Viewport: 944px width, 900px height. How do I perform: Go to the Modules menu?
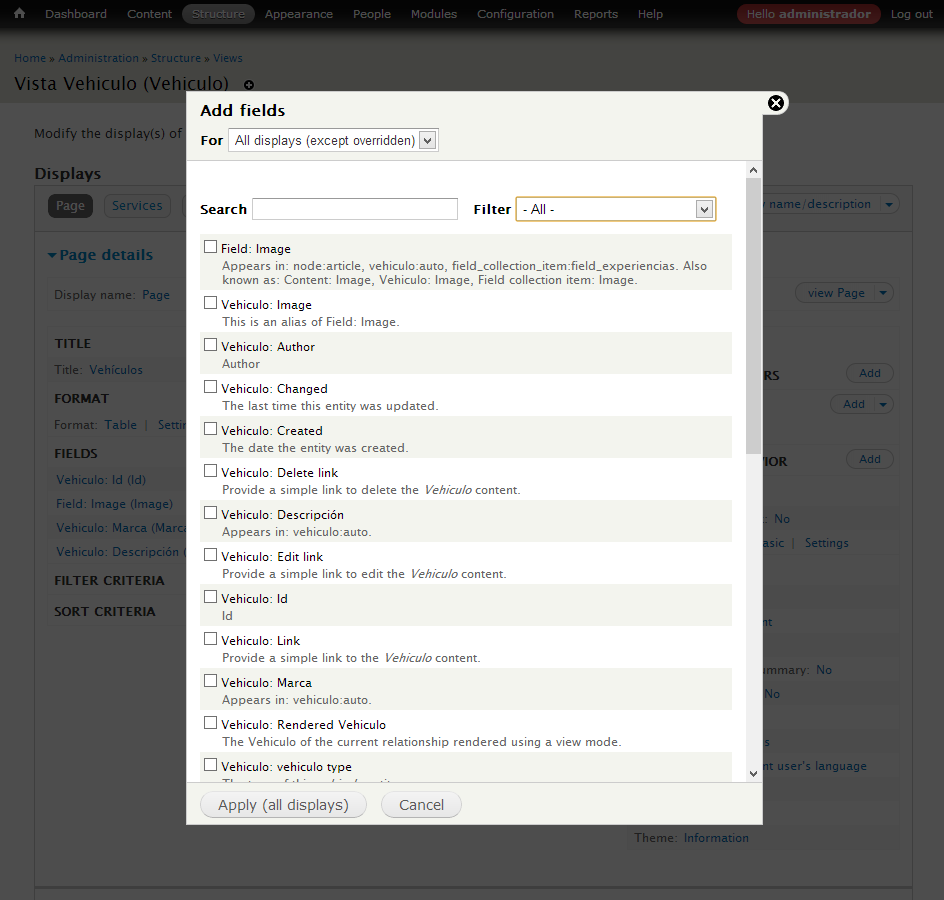433,14
